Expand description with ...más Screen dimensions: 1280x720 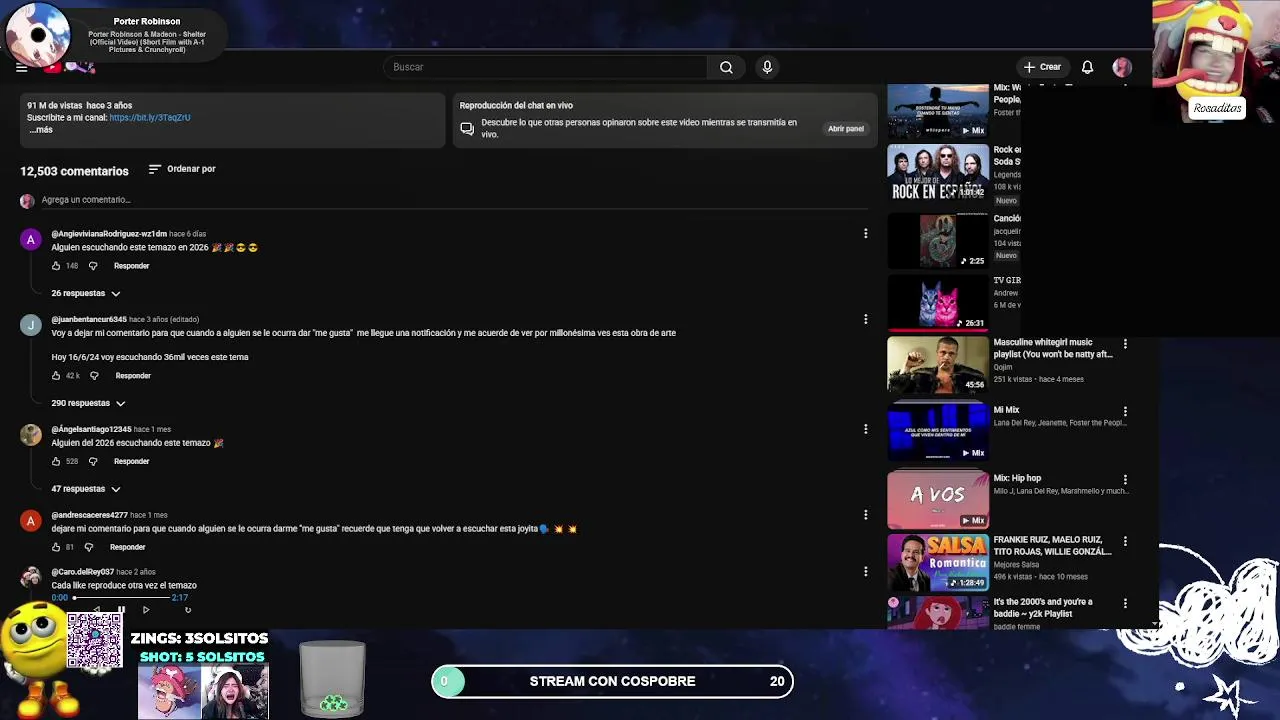pyautogui.click(x=40, y=130)
